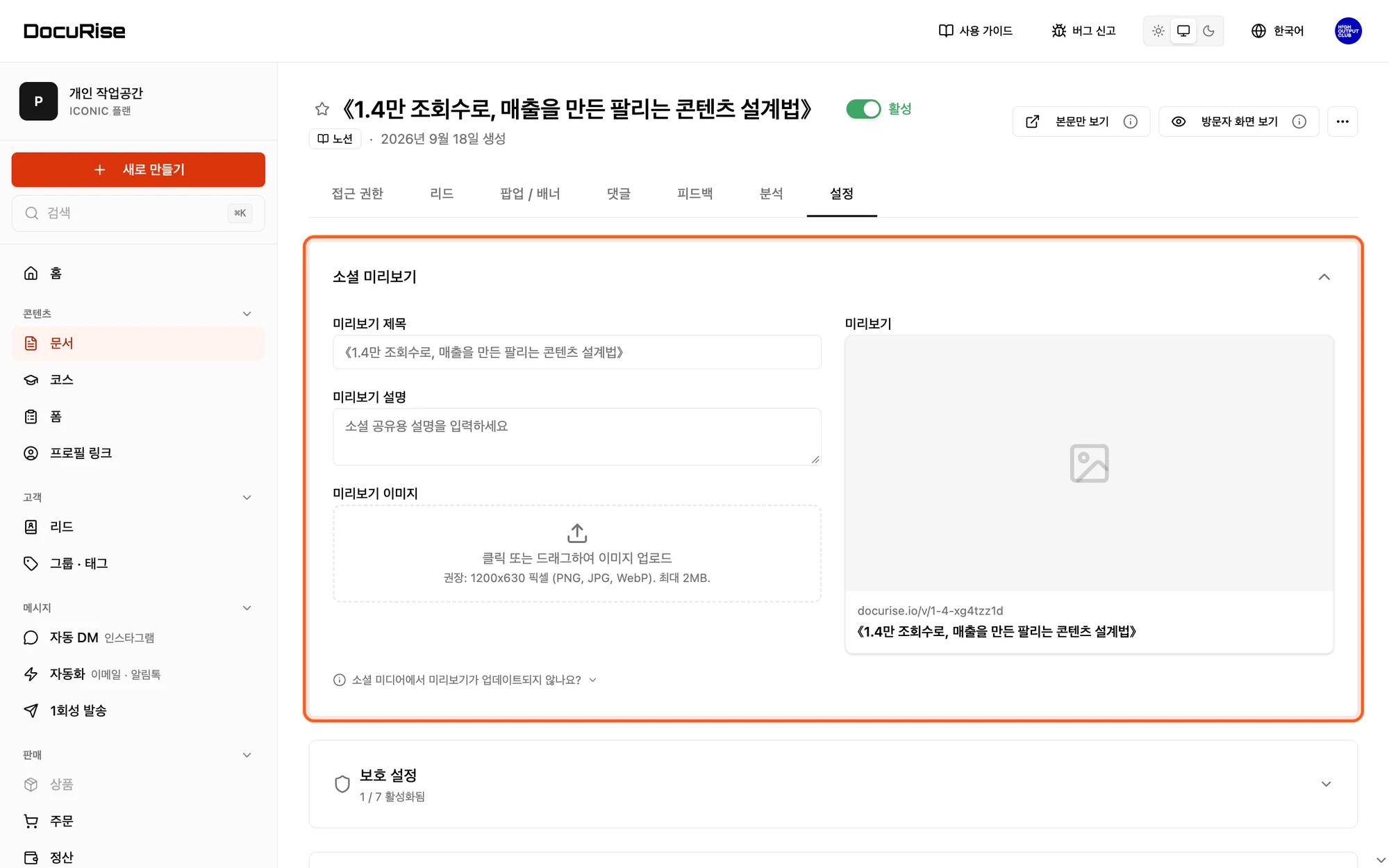
Task: Open 자동화 in sidebar
Action: tap(138, 674)
